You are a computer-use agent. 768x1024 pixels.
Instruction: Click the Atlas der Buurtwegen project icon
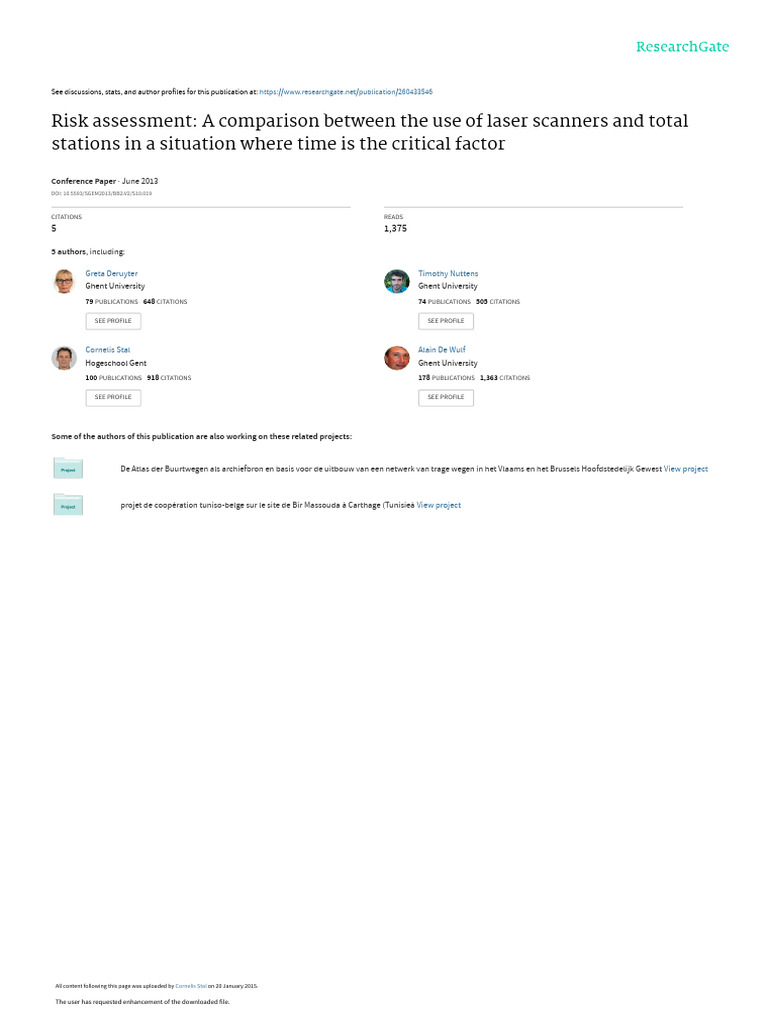coord(68,468)
